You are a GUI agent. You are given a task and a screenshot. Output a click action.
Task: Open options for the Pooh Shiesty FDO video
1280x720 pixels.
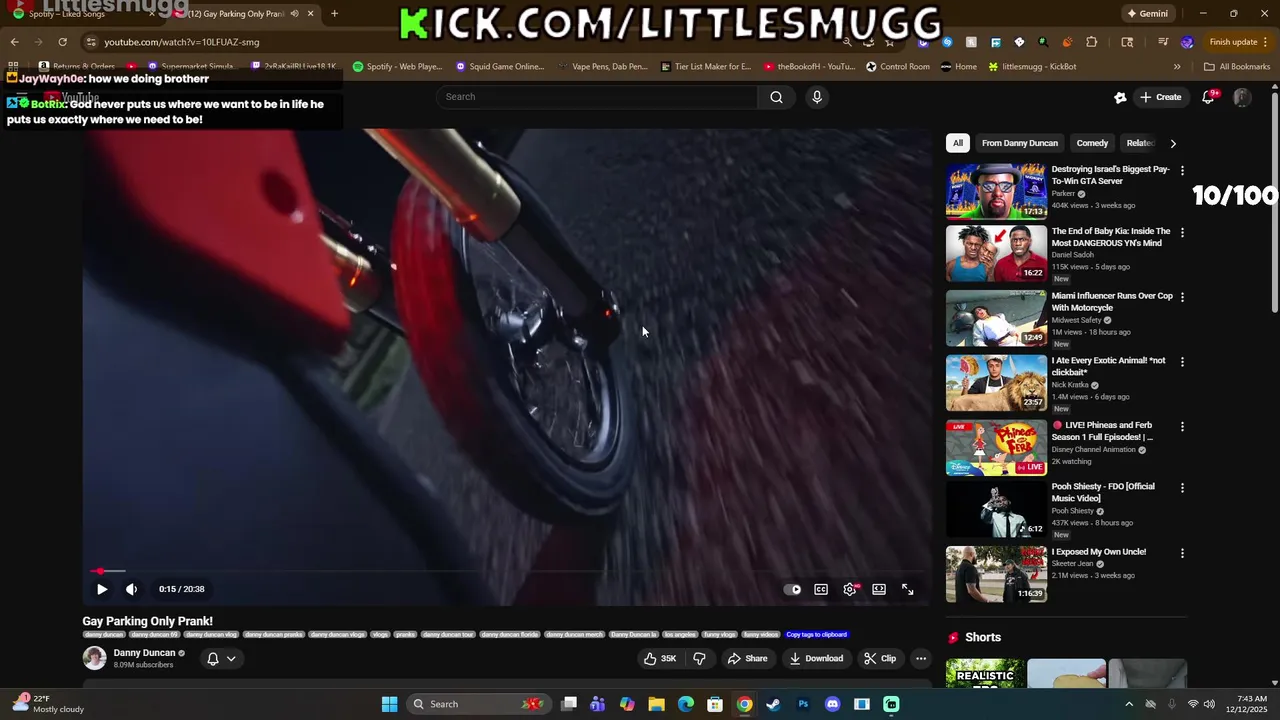pyautogui.click(x=1182, y=488)
